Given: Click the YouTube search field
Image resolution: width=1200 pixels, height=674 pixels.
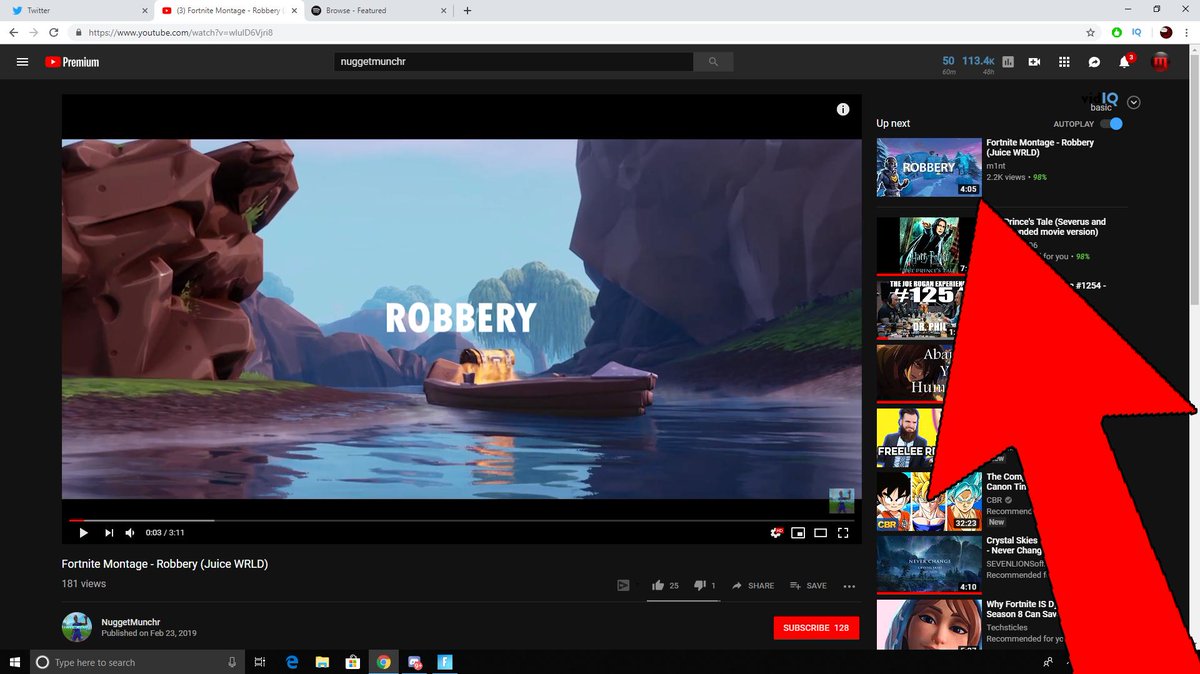Looking at the screenshot, I should point(513,62).
